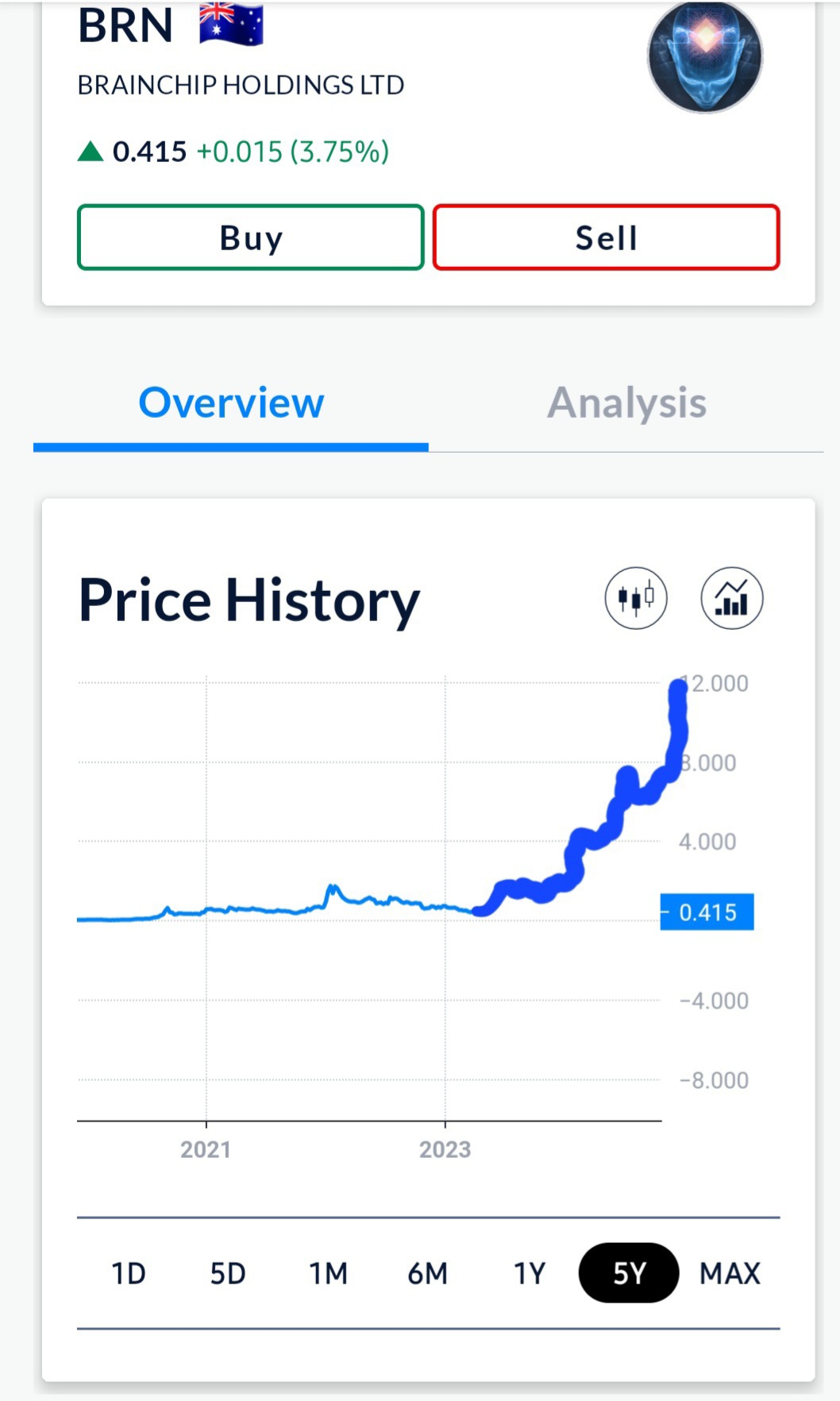Tap the green price-up triangle

coord(91,151)
